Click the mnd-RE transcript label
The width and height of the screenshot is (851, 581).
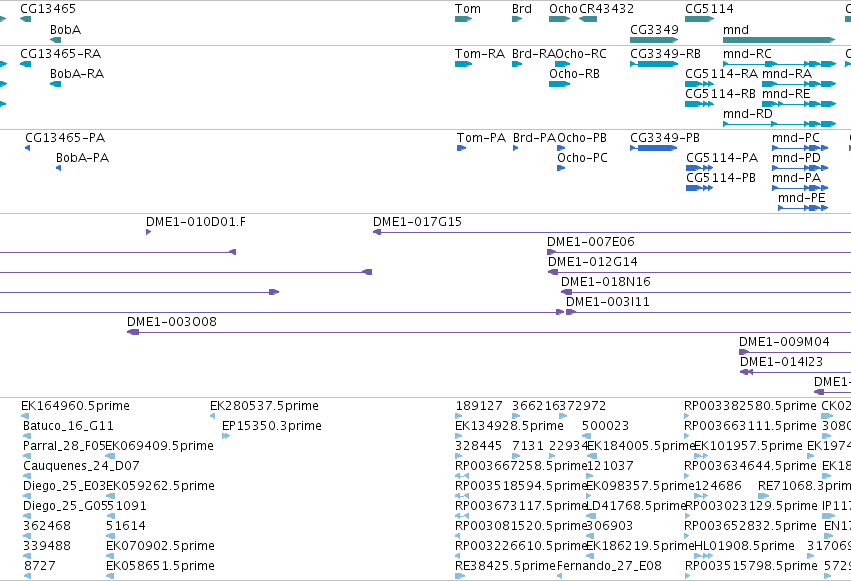[786, 94]
